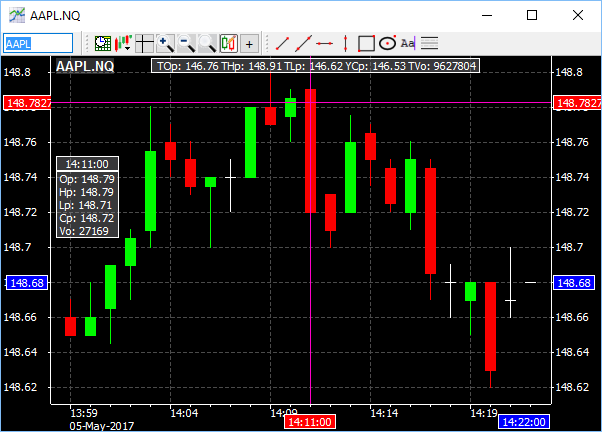Select the extended ray line tool
This screenshot has height=432, width=602.
(303, 43)
